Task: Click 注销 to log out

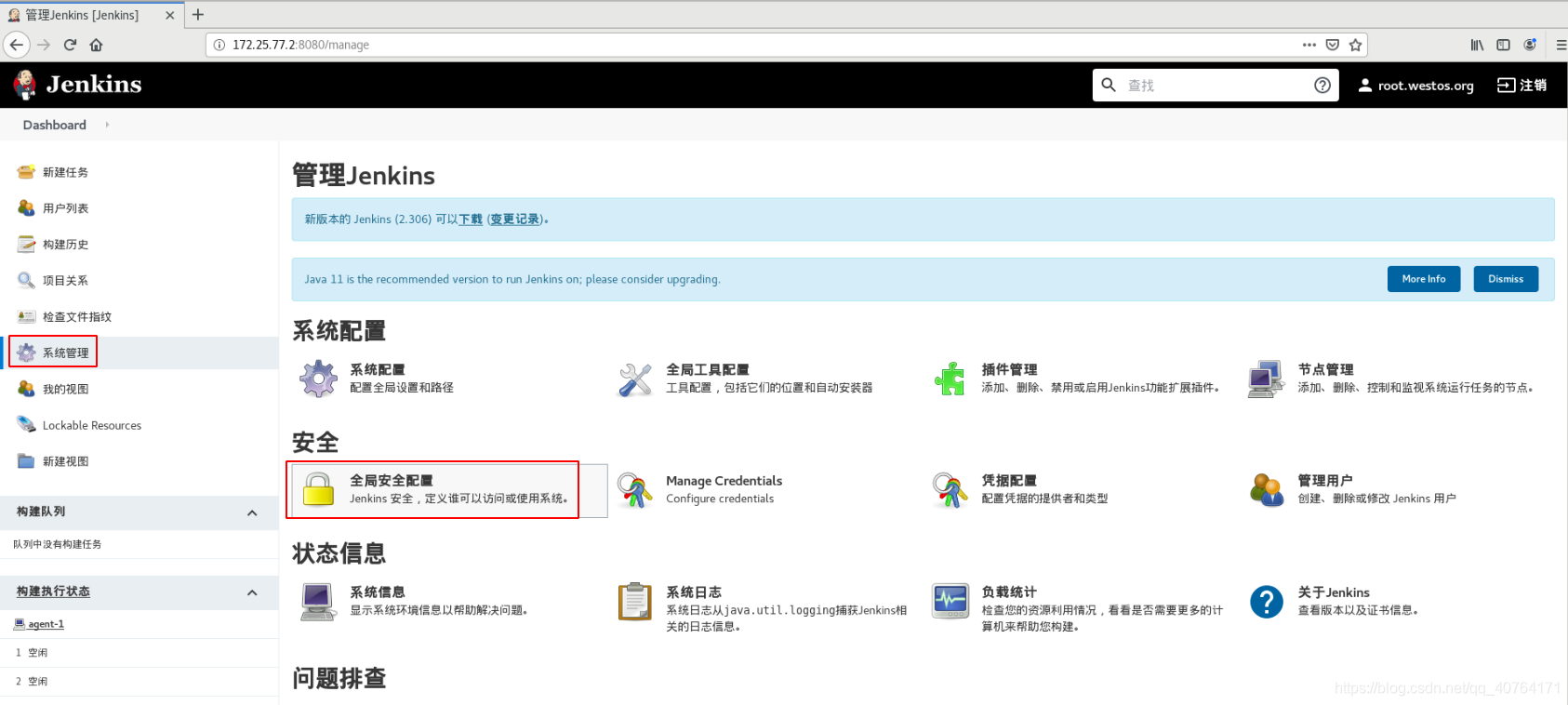Action: pyautogui.click(x=1522, y=85)
